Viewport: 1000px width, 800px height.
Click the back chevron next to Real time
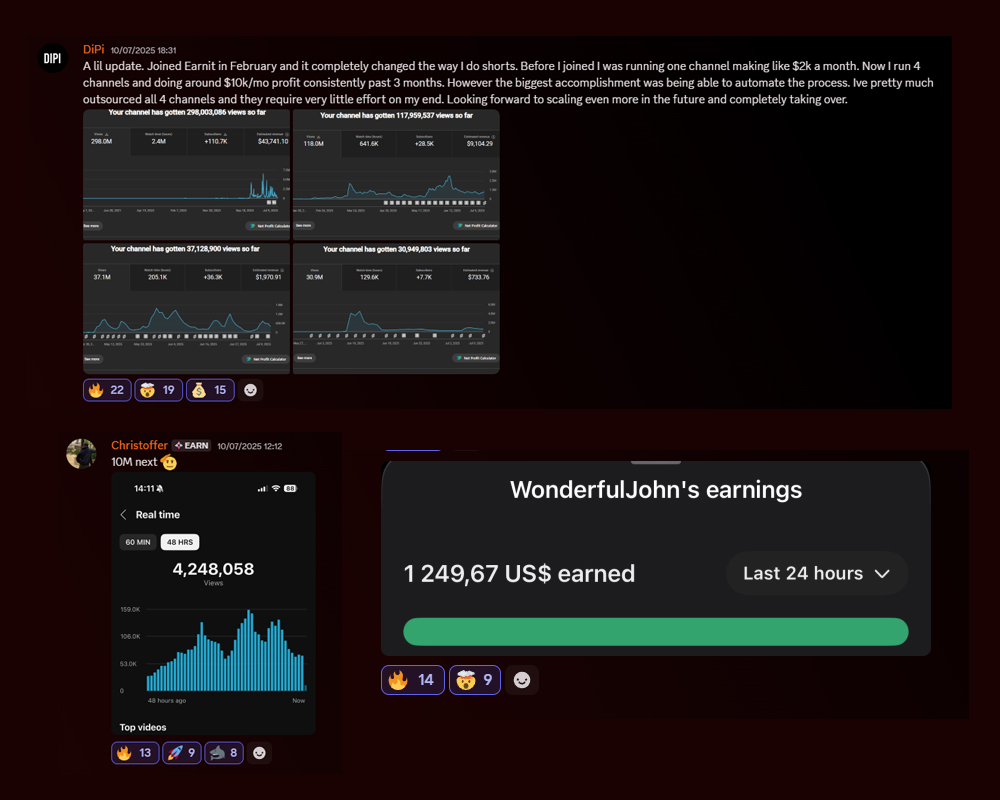point(124,515)
